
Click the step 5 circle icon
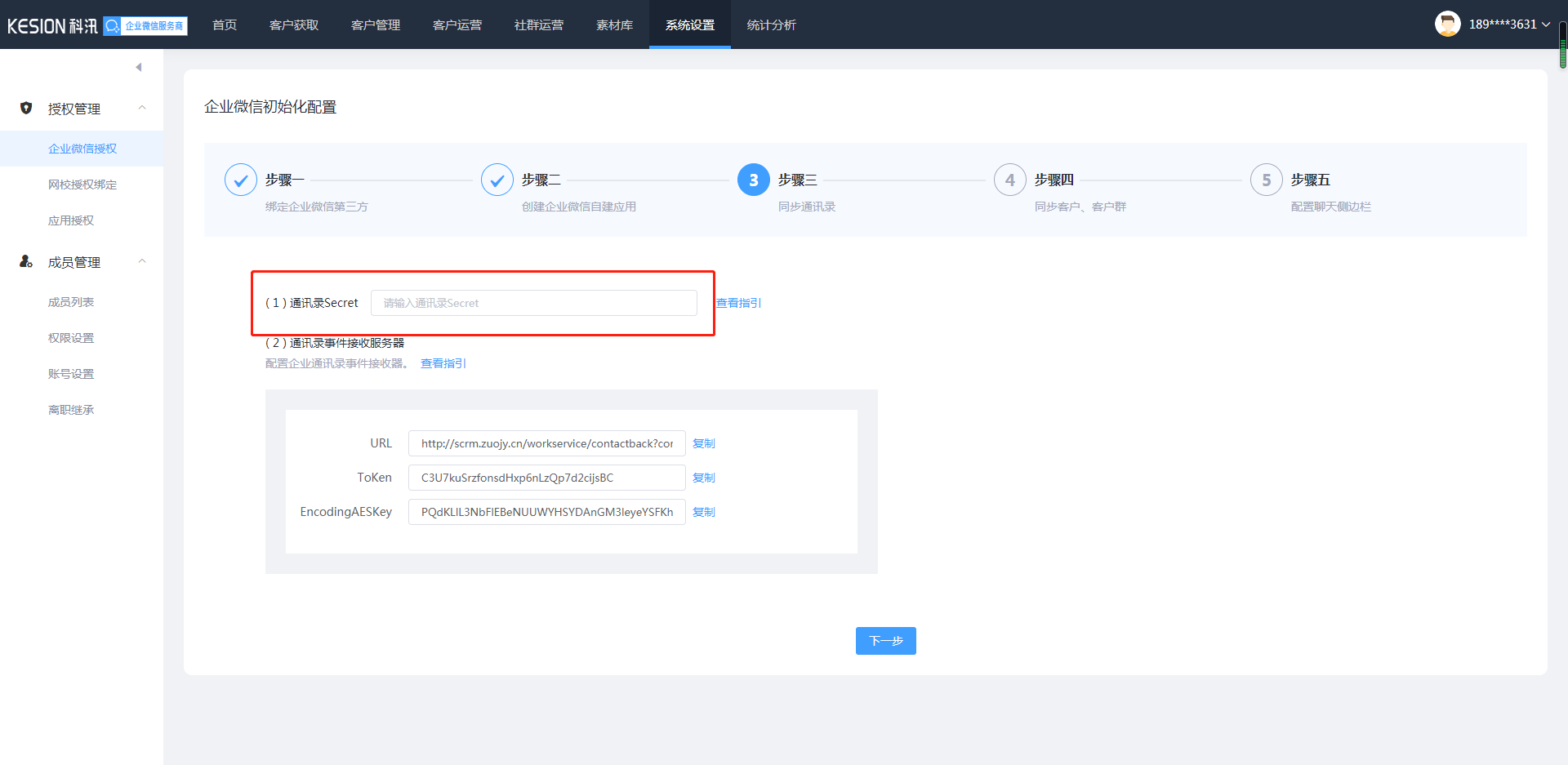pos(1267,180)
